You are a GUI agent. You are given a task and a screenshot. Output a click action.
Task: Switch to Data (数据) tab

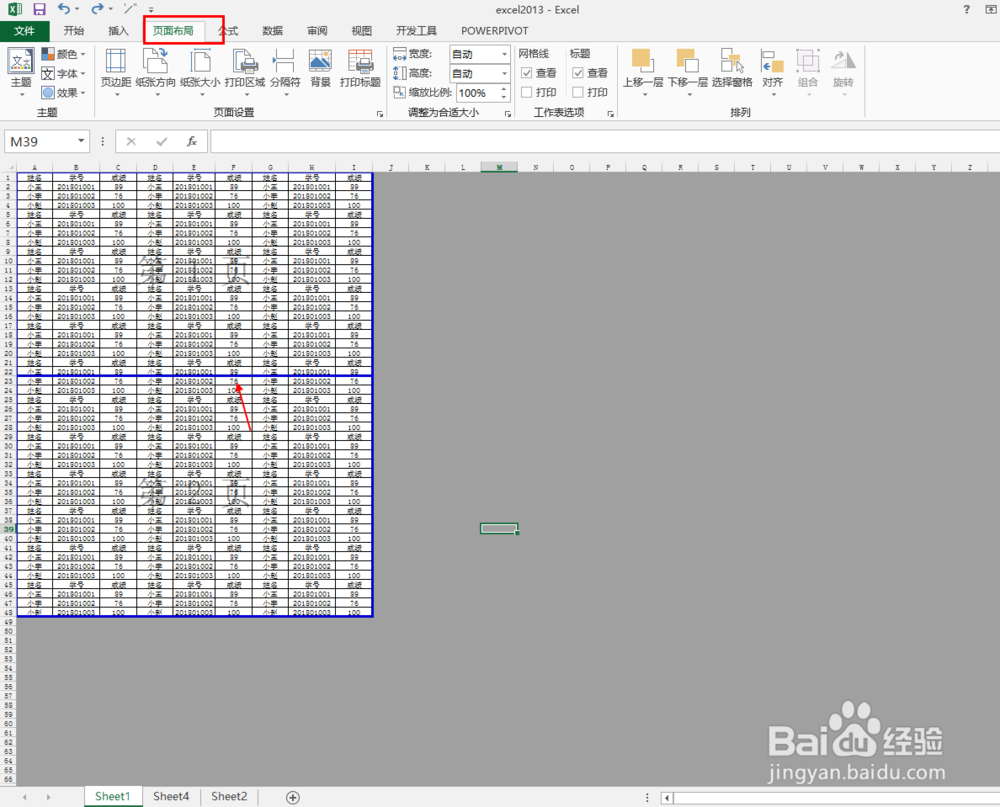click(x=272, y=31)
